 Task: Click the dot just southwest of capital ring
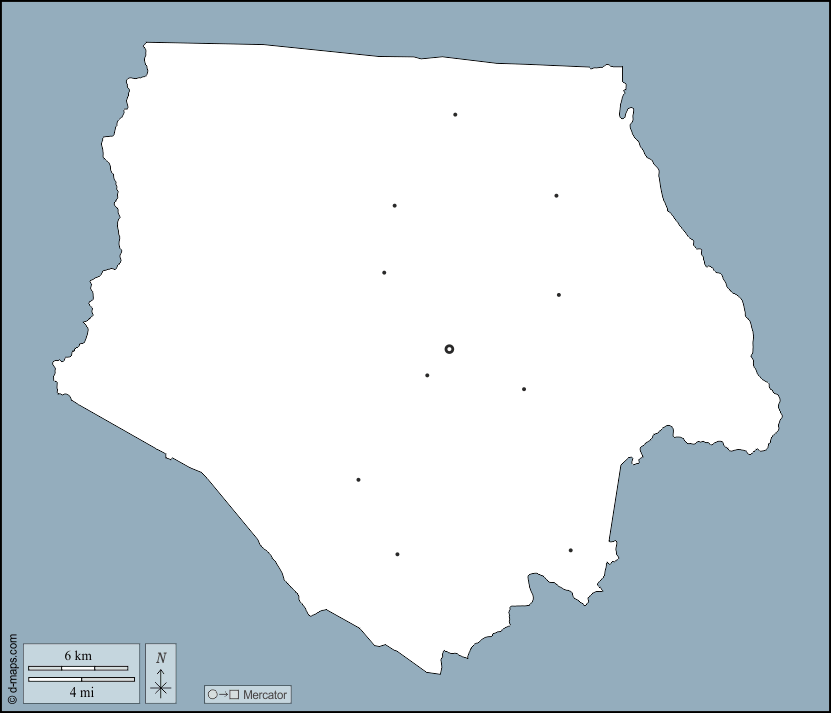(x=427, y=375)
